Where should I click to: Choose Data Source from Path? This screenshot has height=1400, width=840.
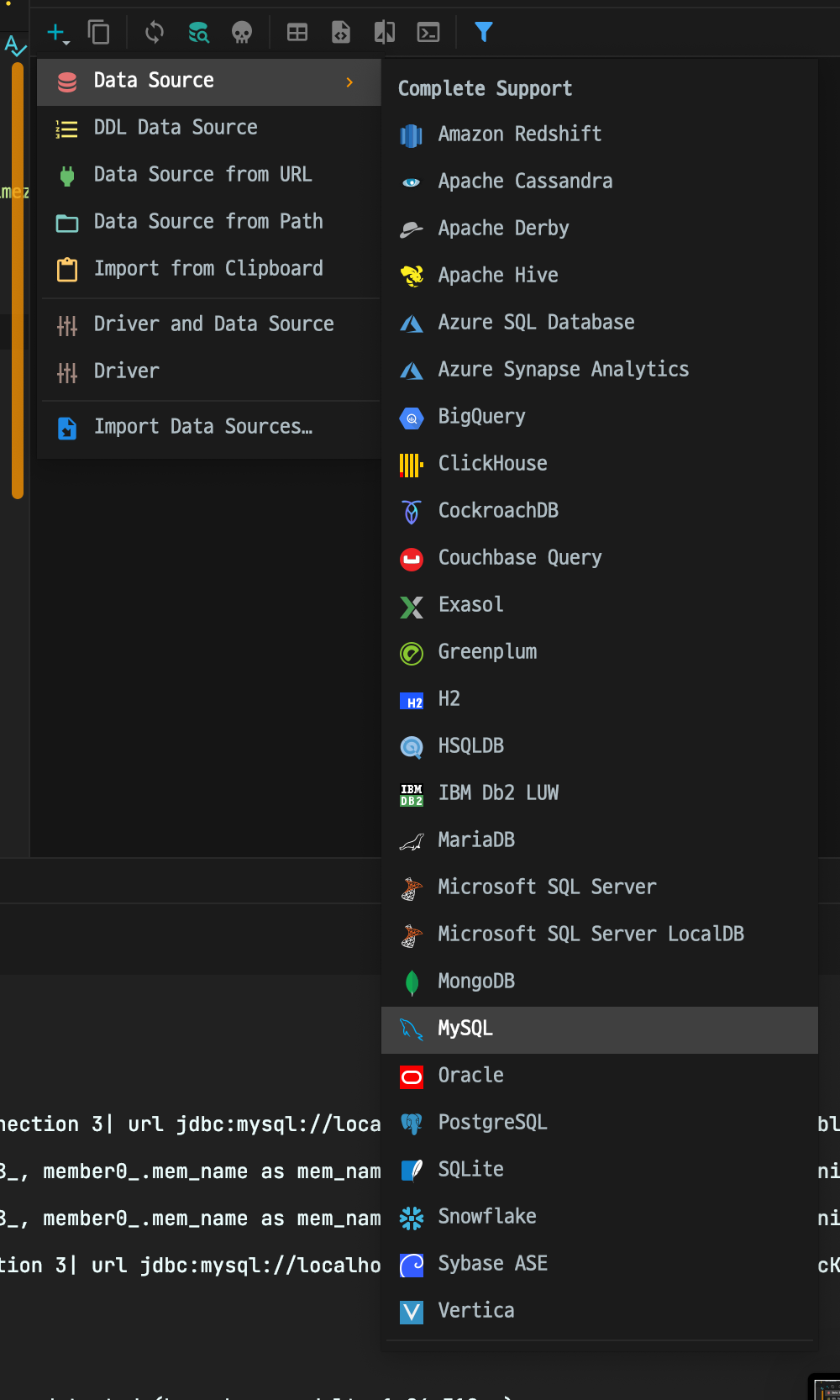(x=209, y=223)
